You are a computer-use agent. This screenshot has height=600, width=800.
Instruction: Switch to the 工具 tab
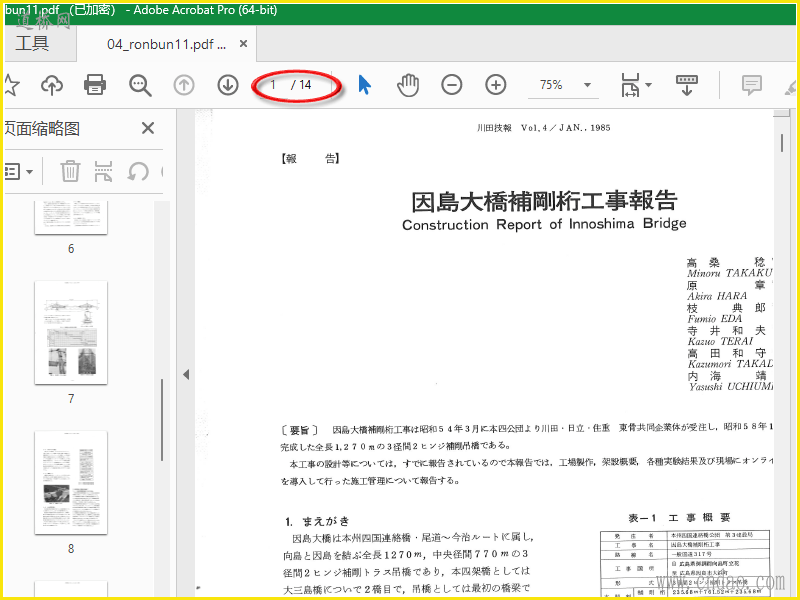click(x=32, y=43)
